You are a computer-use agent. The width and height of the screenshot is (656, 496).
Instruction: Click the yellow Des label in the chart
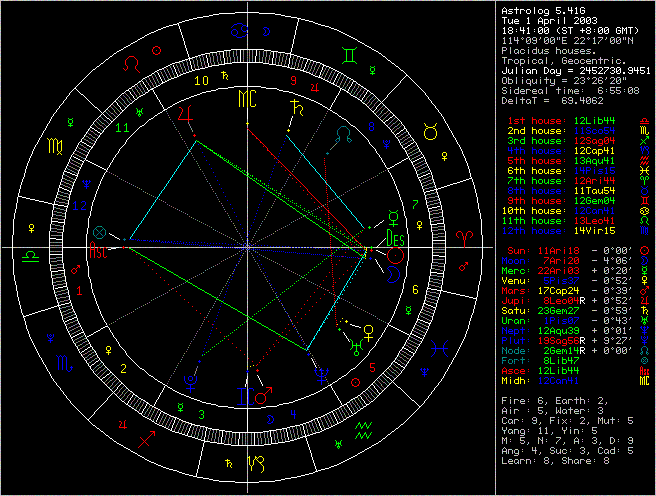(394, 239)
